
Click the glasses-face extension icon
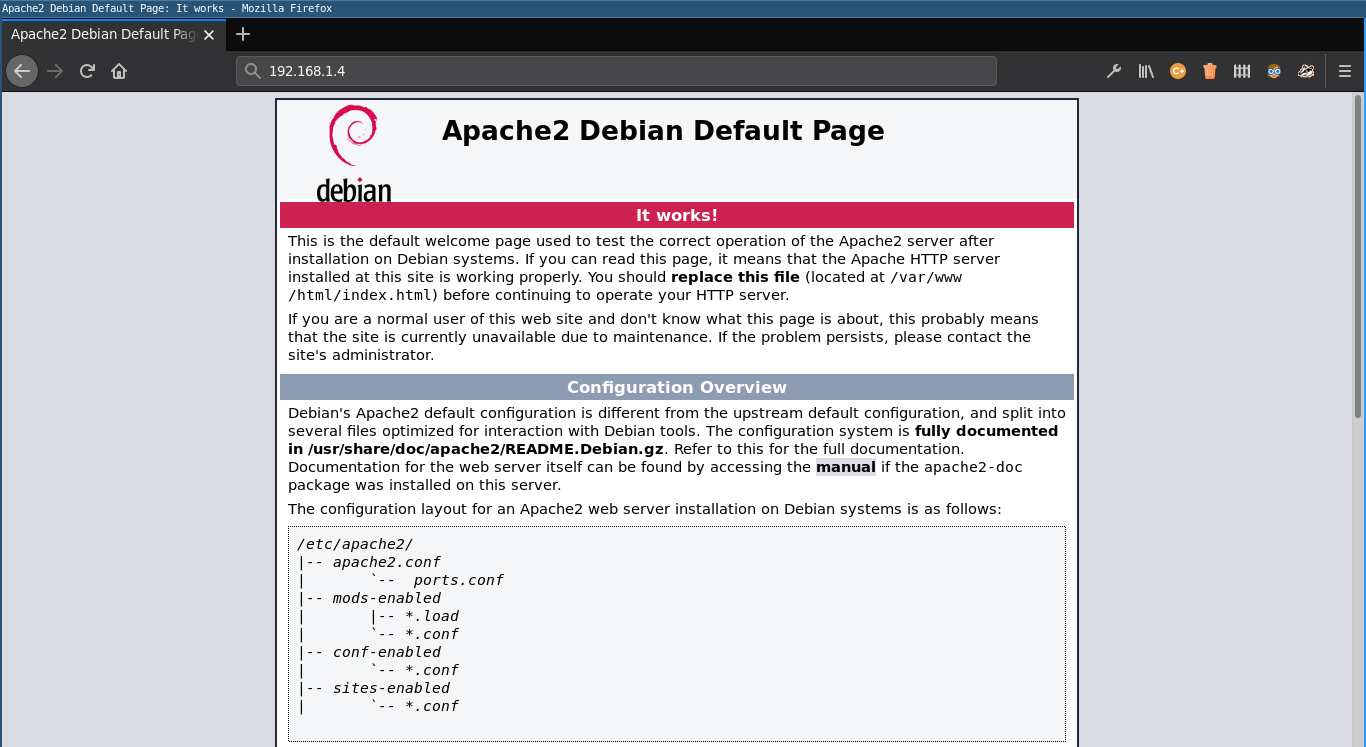[1274, 71]
